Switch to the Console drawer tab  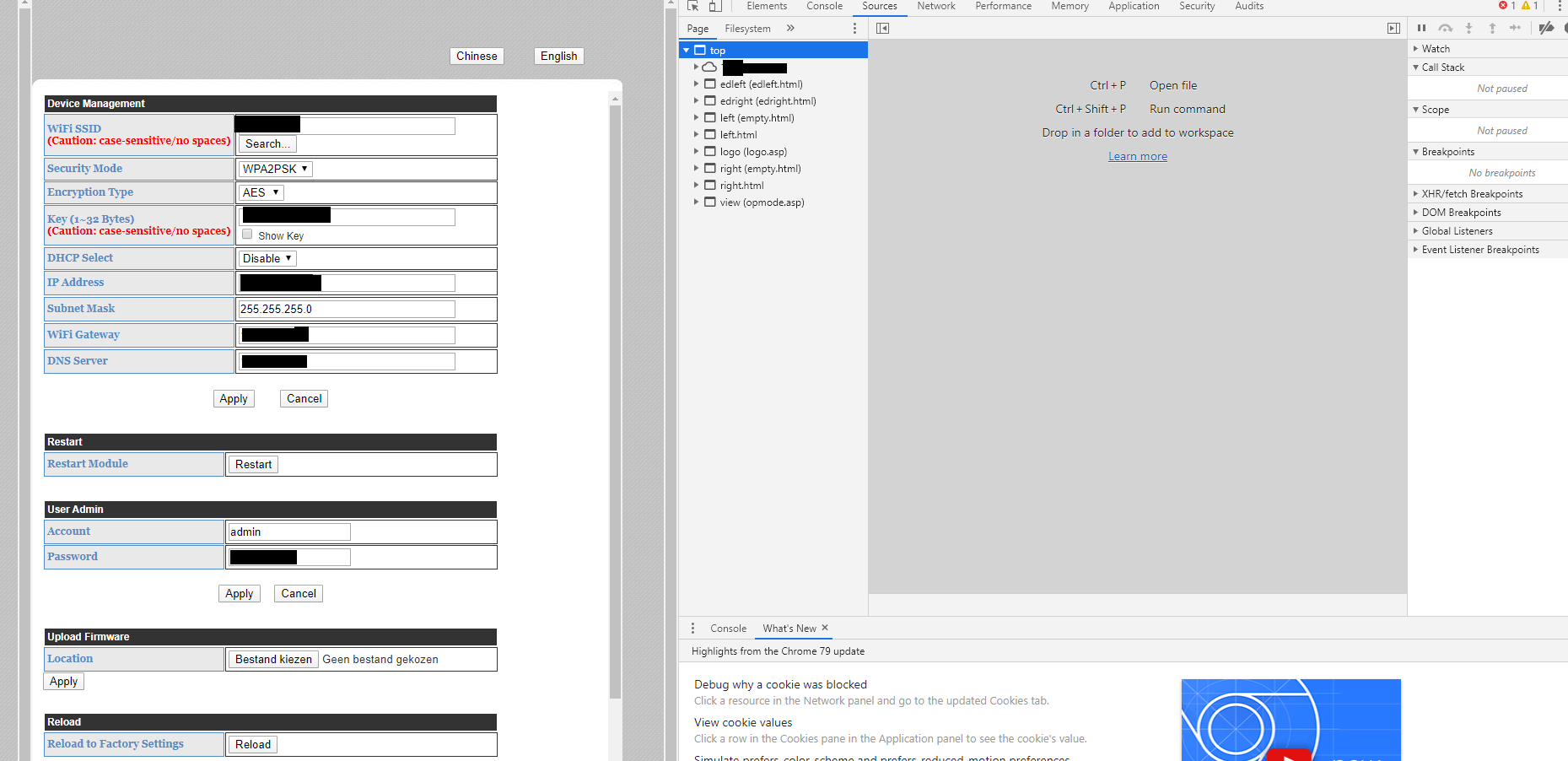(728, 628)
